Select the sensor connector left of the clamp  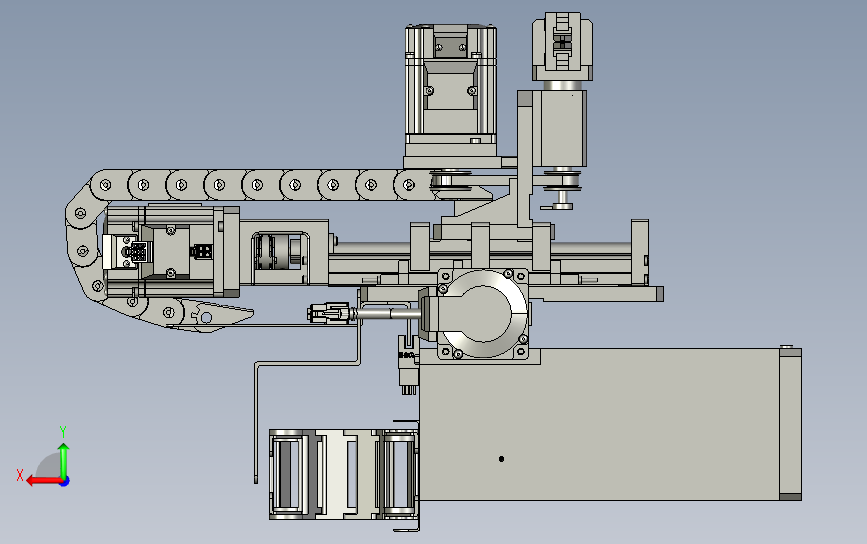coord(328,313)
